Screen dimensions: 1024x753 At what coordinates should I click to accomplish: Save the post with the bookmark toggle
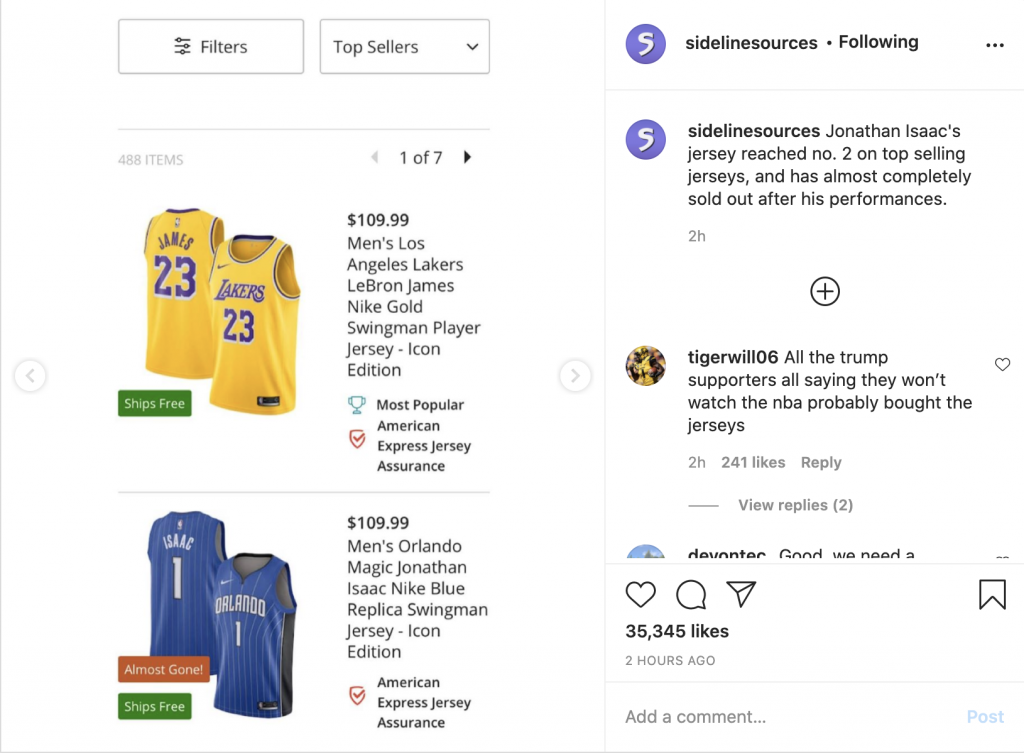(x=991, y=594)
